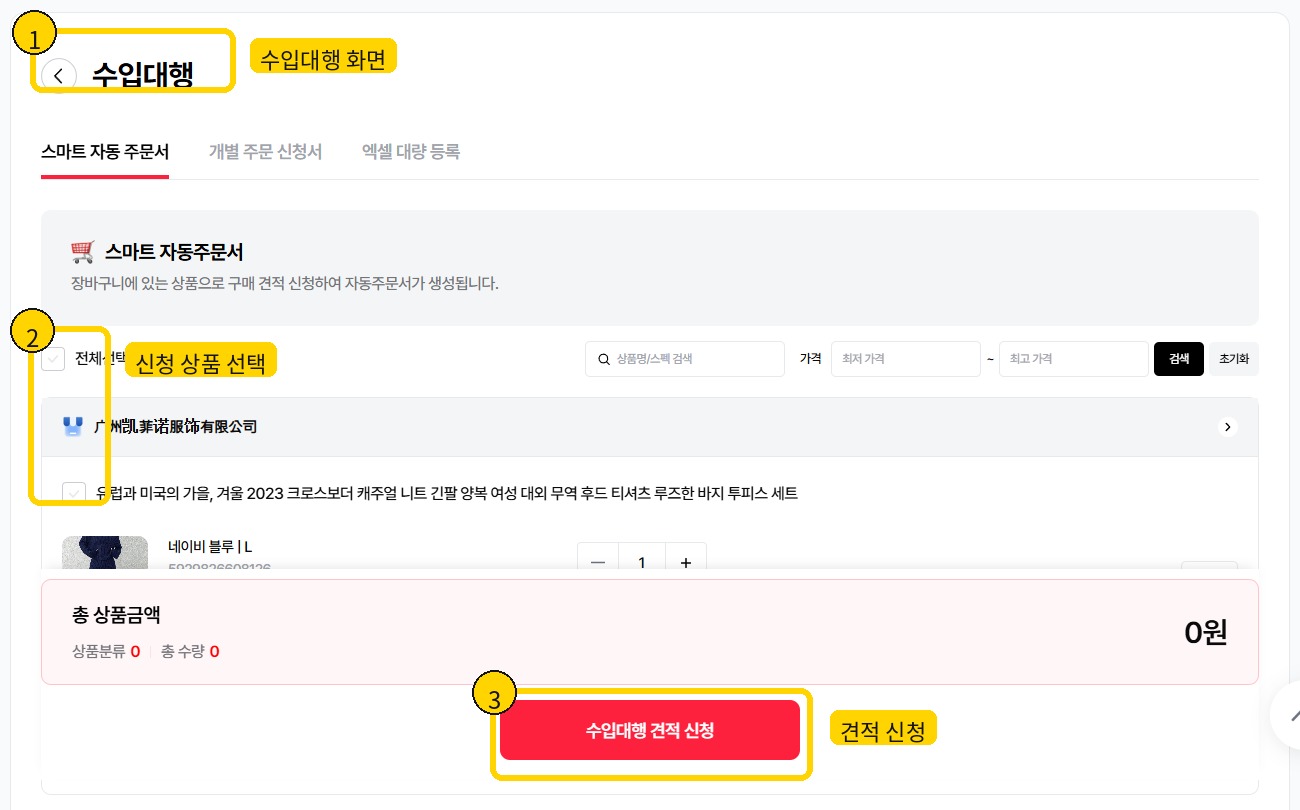Submit with the 수입대행 견적 신청 button

pos(650,730)
